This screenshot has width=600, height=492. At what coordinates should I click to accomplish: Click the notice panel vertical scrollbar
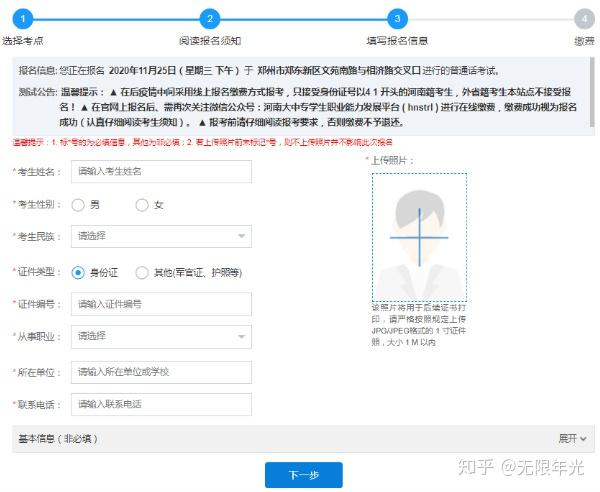tap(592, 92)
